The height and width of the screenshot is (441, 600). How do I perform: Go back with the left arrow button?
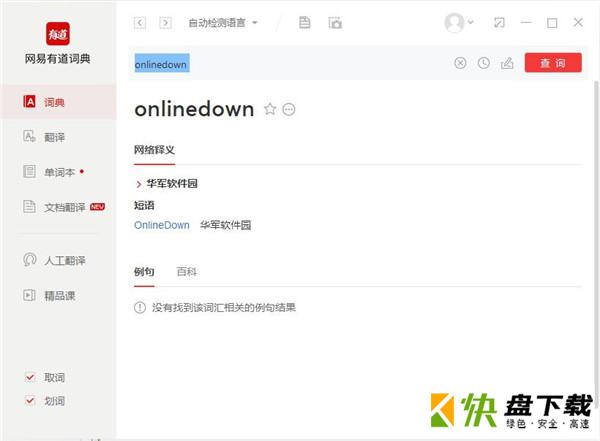(140, 23)
